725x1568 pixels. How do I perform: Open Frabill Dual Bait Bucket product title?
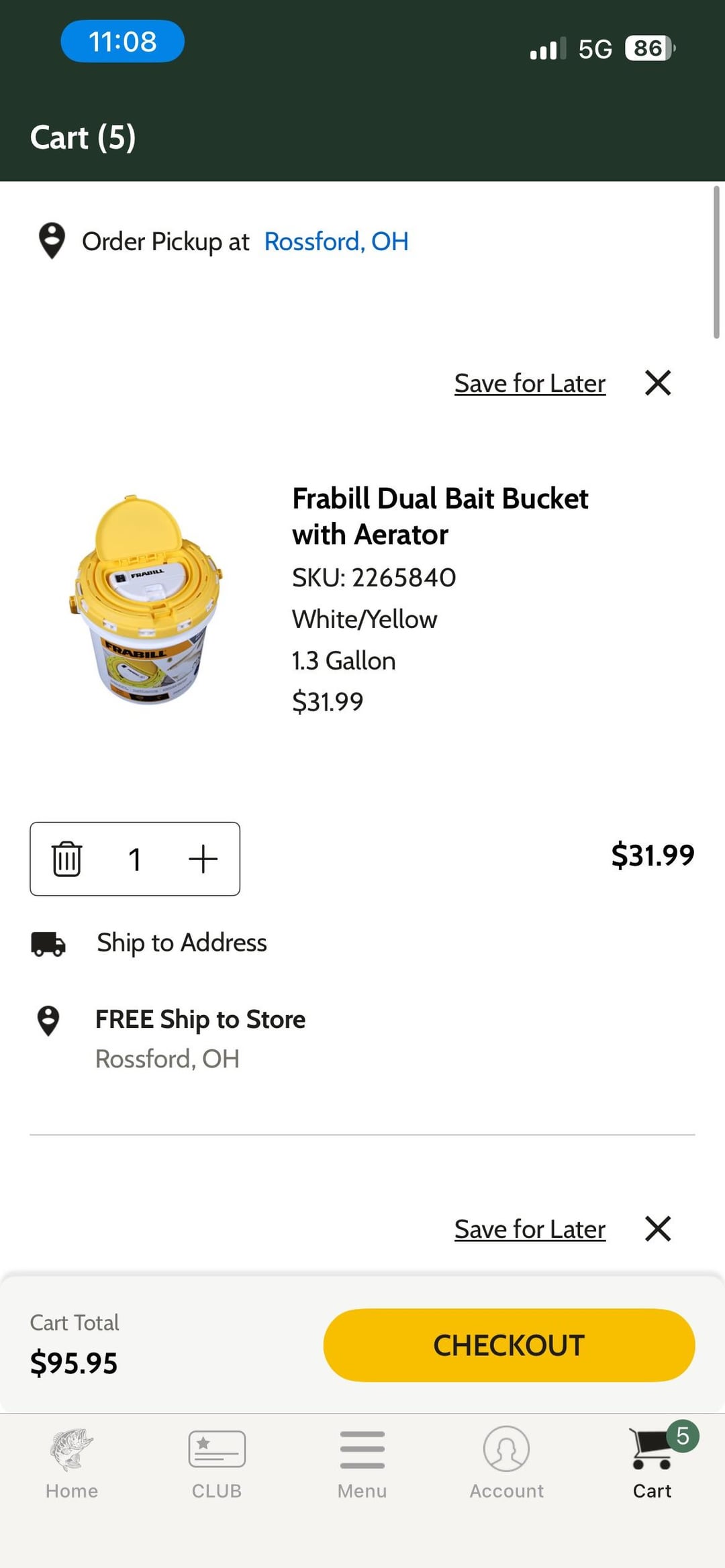click(x=440, y=517)
